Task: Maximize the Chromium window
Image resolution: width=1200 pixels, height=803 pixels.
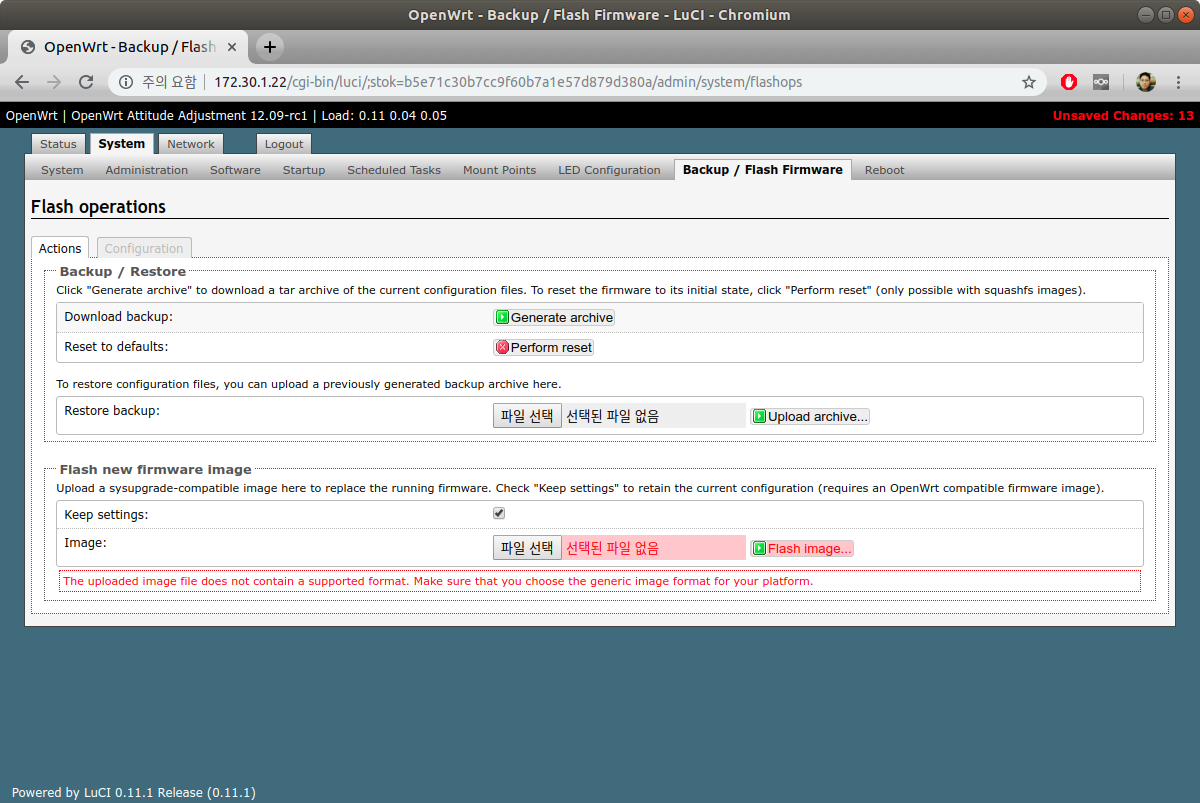Action: coord(1165,15)
